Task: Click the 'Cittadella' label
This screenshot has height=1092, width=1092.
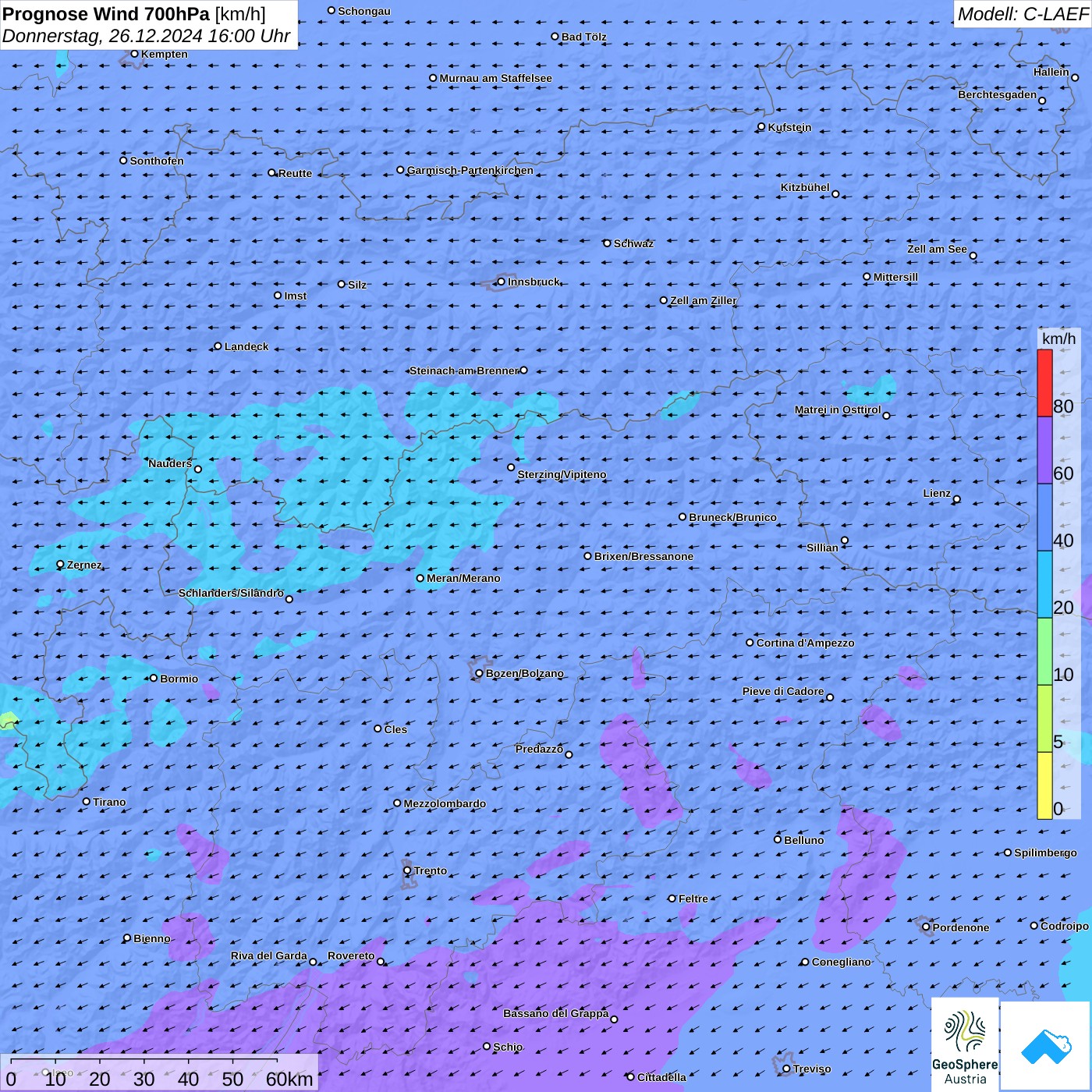Action: (x=661, y=1077)
